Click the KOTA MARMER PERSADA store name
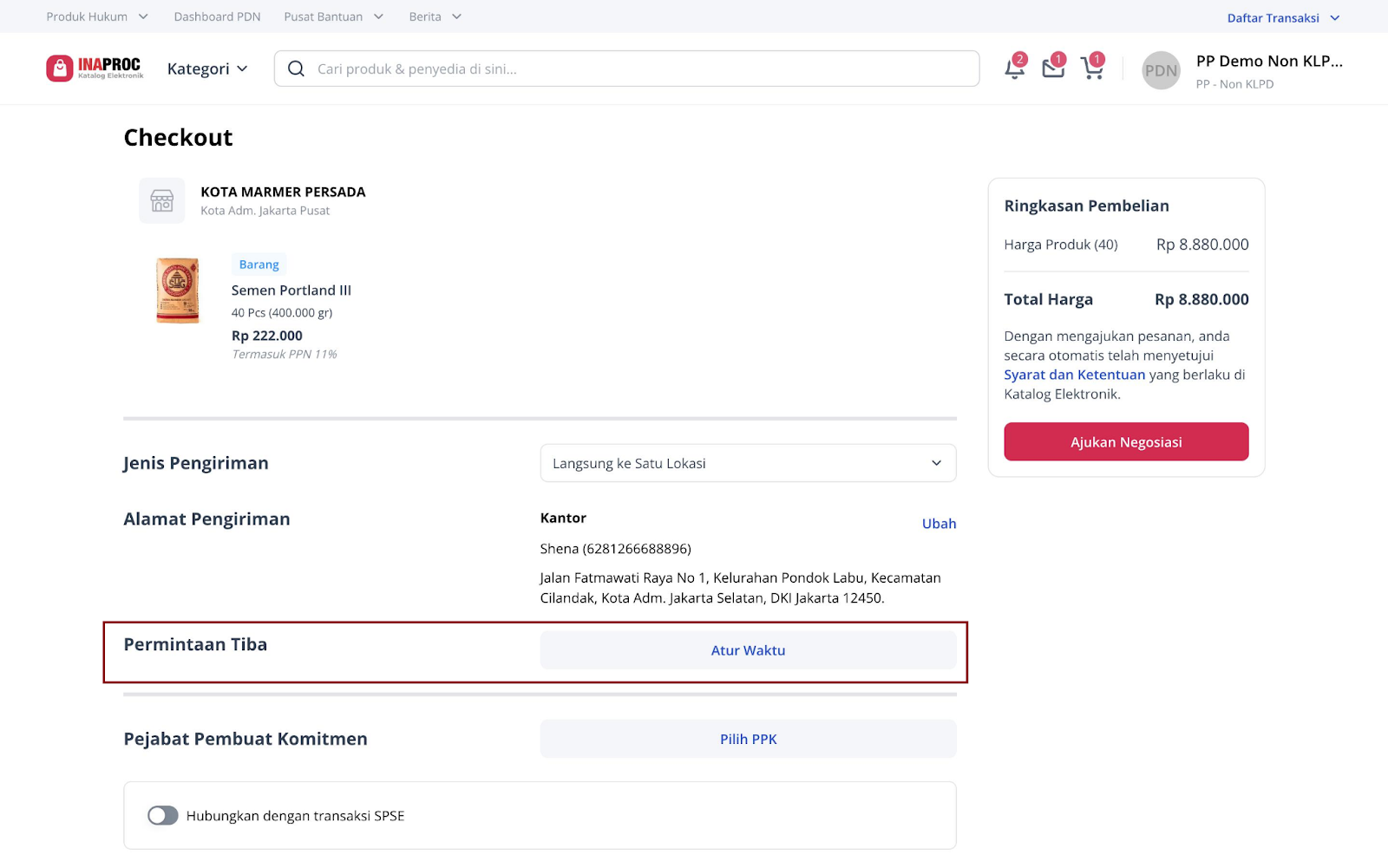Image resolution: width=1388 pixels, height=868 pixels. click(x=283, y=192)
